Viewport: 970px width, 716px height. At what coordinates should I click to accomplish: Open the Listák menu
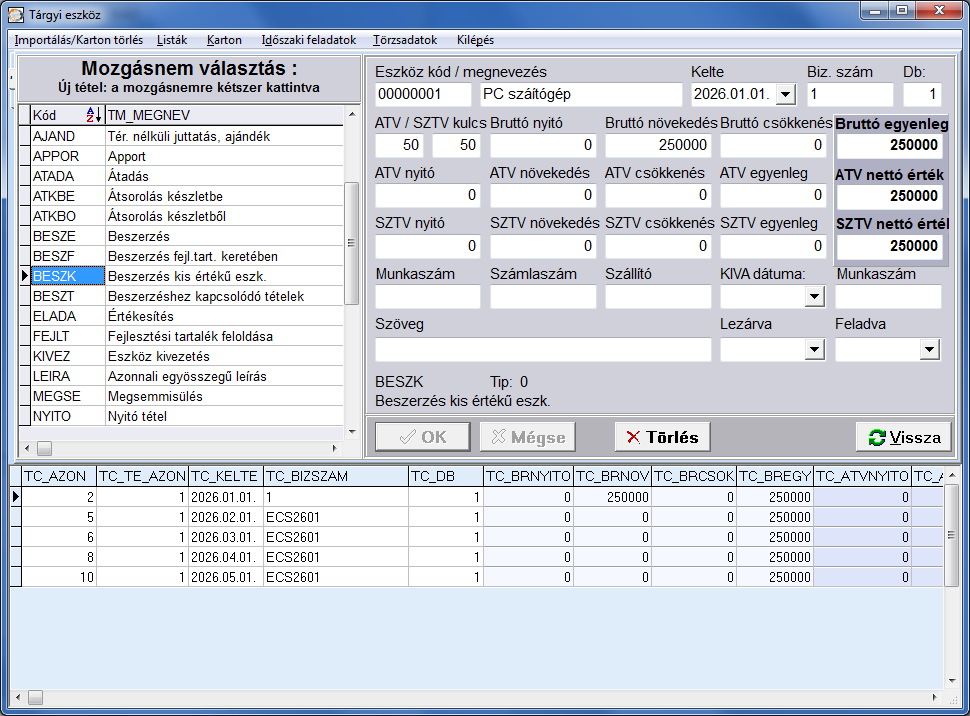(x=172, y=40)
